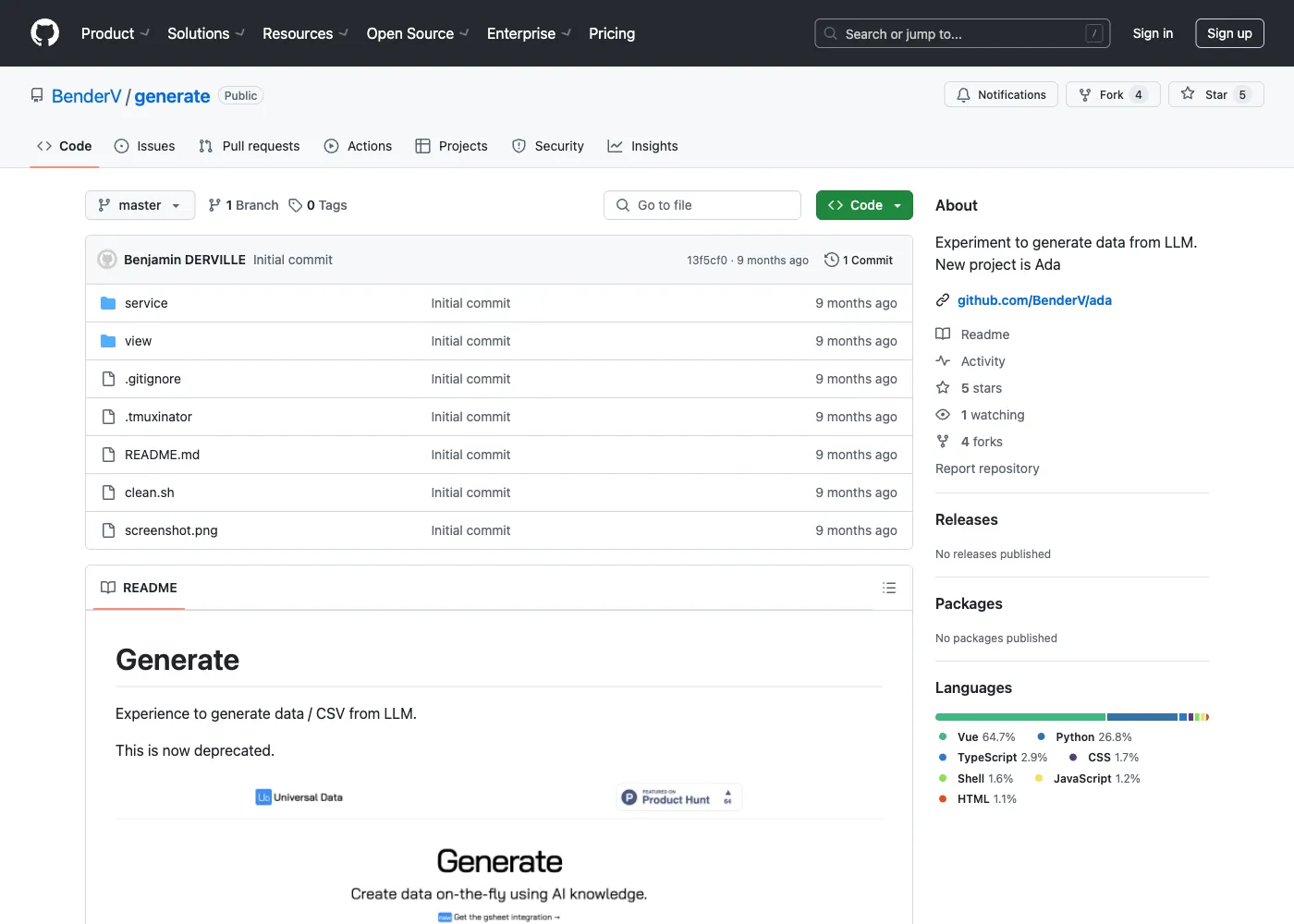Click the screenshot.png file icon
Image resolution: width=1294 pixels, height=924 pixels.
108,530
